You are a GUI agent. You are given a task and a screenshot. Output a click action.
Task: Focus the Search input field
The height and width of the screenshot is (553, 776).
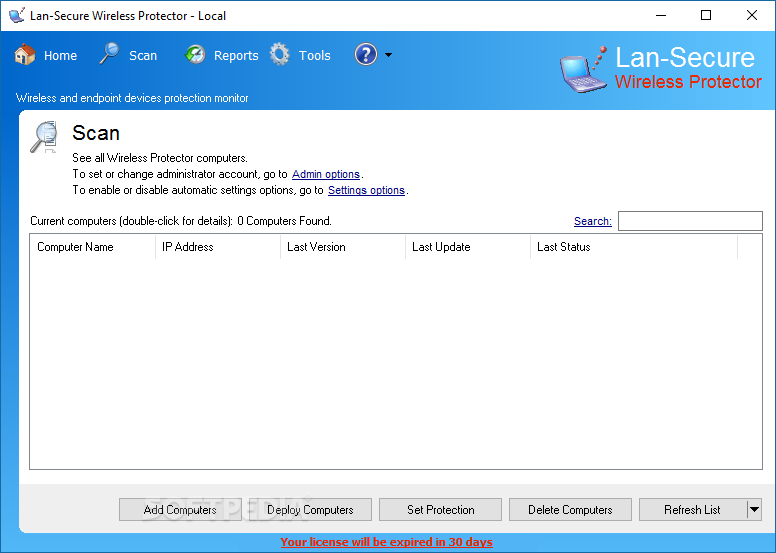tap(690, 221)
